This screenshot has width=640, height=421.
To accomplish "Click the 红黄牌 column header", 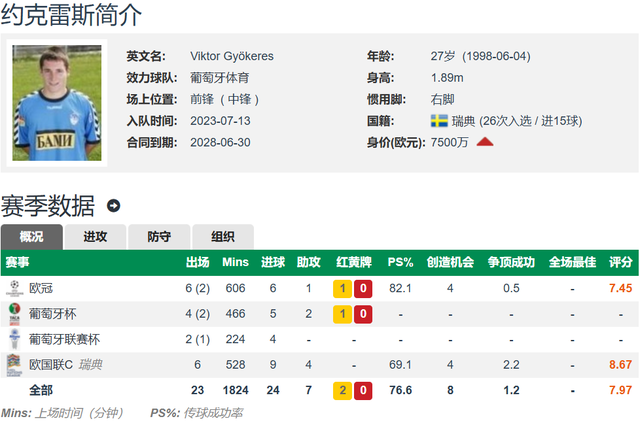I will click(x=354, y=262).
